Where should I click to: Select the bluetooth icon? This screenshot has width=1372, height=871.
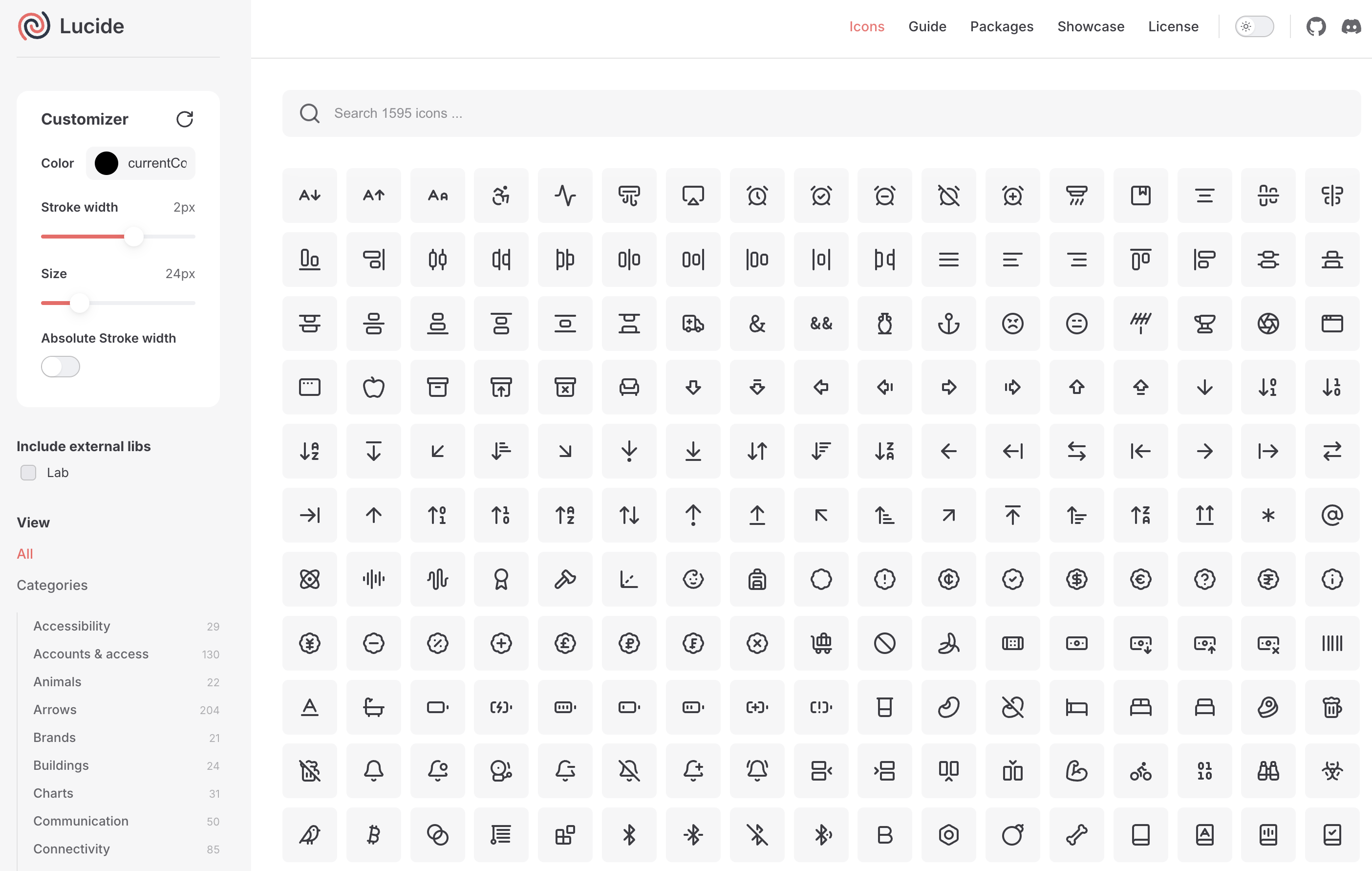tap(629, 835)
